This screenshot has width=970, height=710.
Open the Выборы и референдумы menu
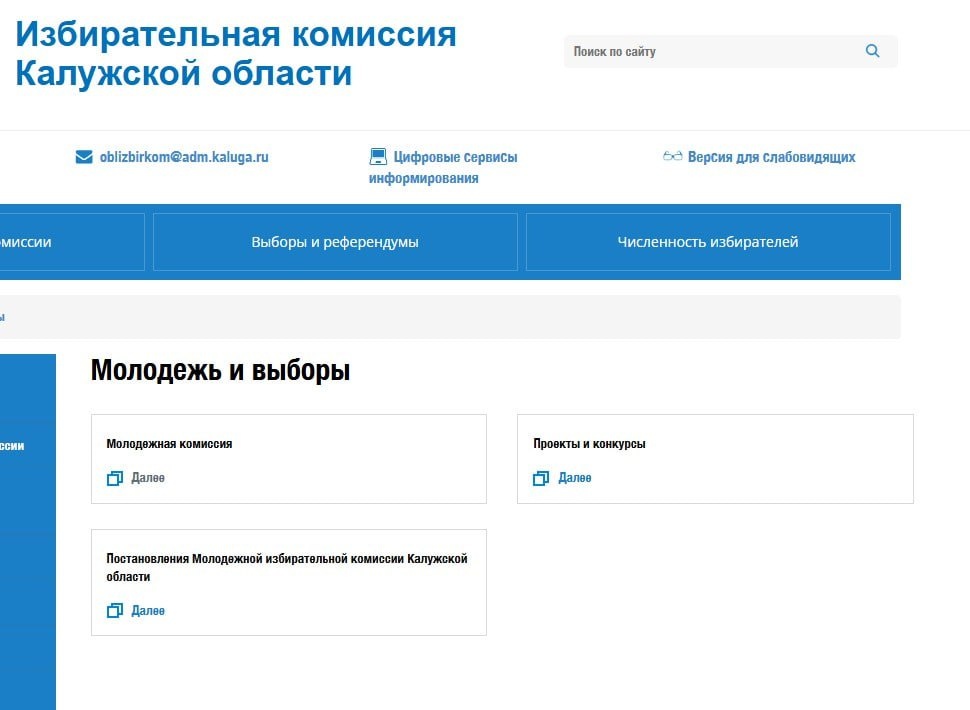tap(335, 242)
